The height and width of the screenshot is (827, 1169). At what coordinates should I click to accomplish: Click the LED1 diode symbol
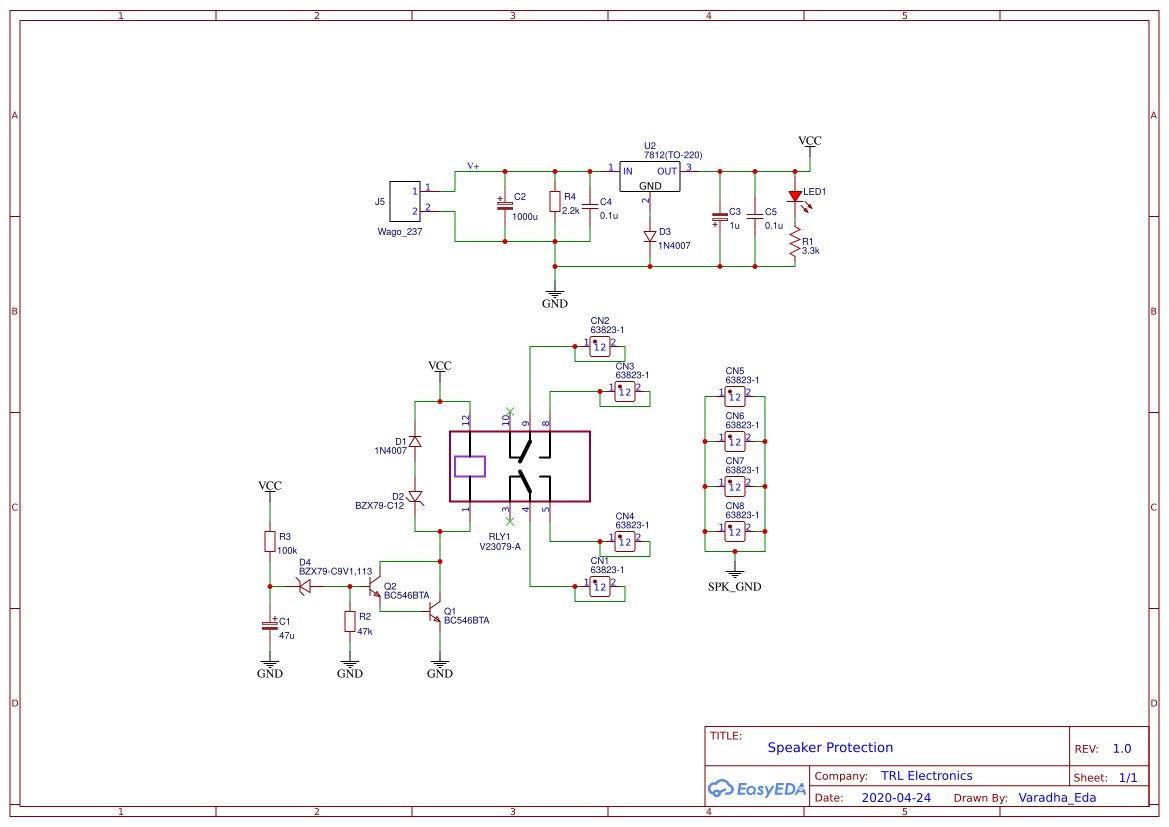[797, 196]
